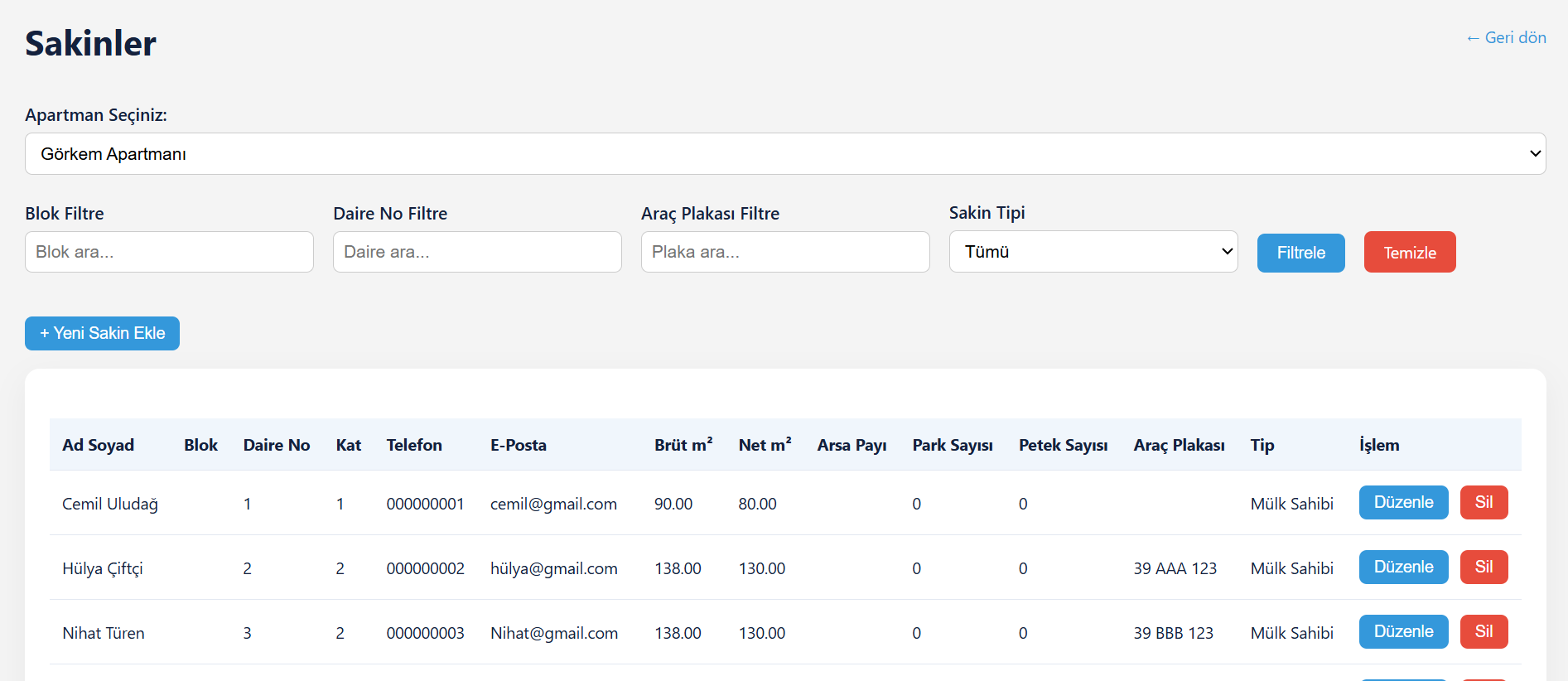This screenshot has width=1568, height=681.
Task: Click the Araç Plakası column header
Action: point(1178,445)
